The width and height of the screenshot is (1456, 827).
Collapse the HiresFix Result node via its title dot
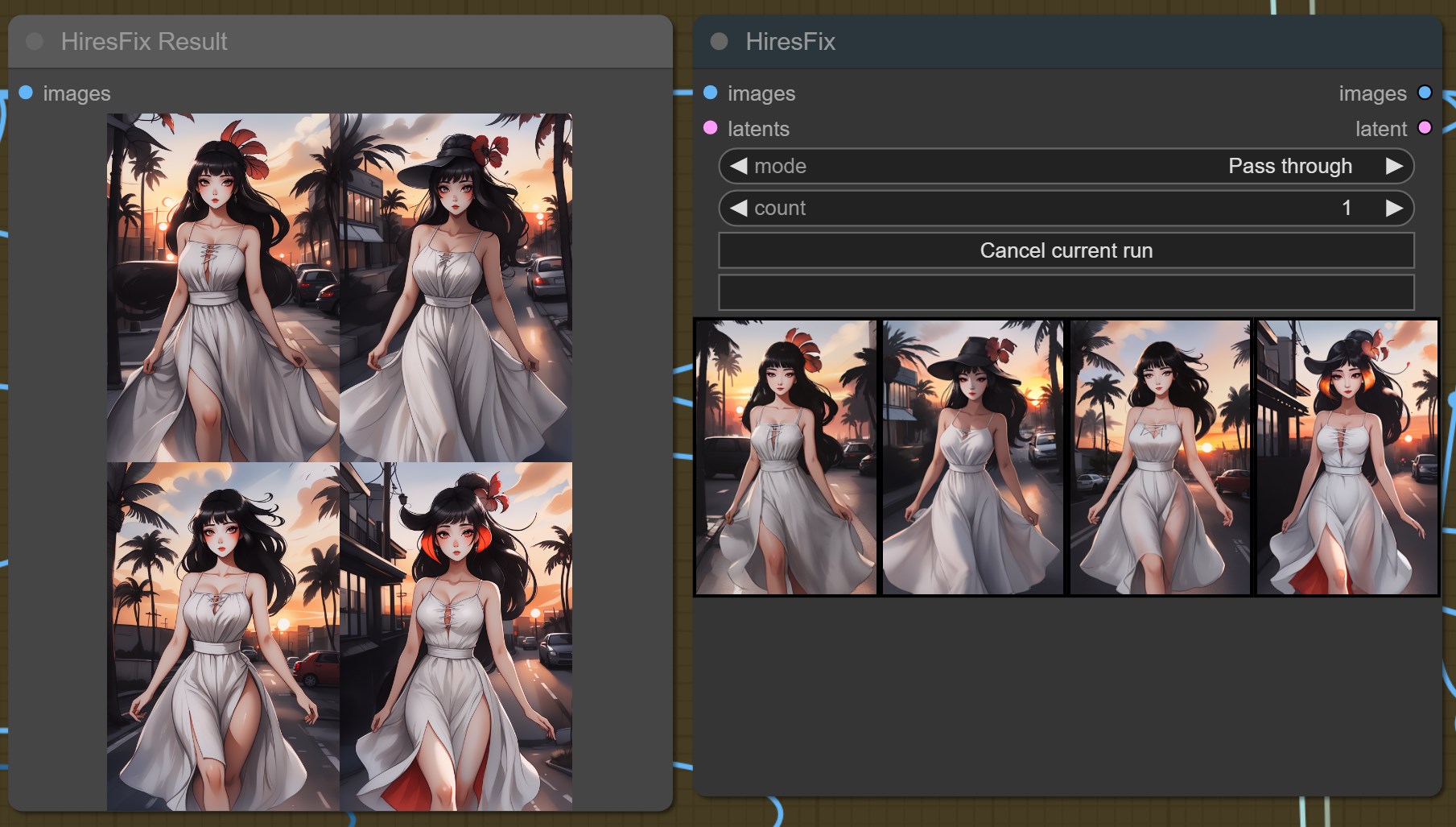pyautogui.click(x=35, y=41)
